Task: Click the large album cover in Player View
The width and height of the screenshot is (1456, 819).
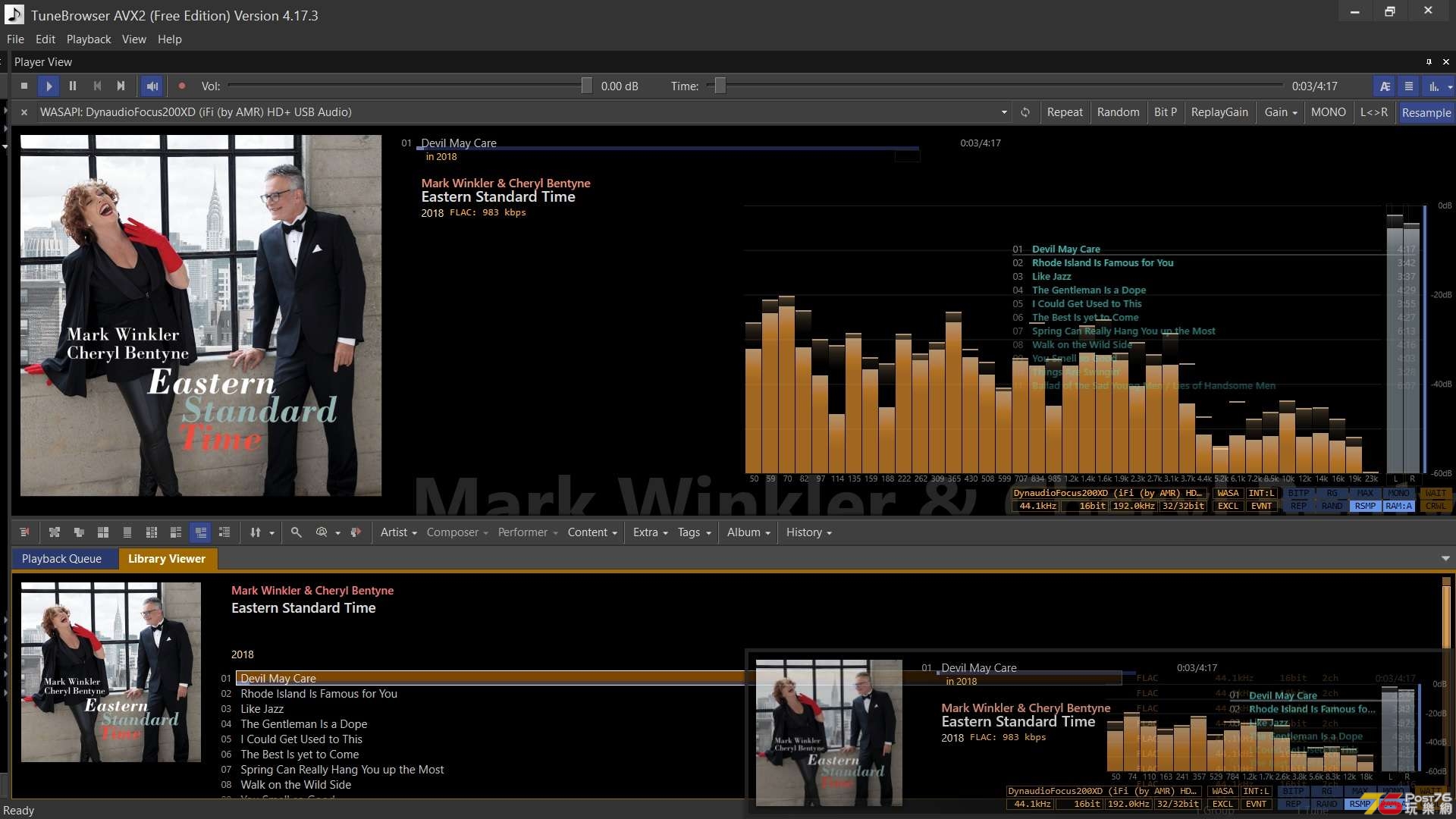Action: (201, 315)
